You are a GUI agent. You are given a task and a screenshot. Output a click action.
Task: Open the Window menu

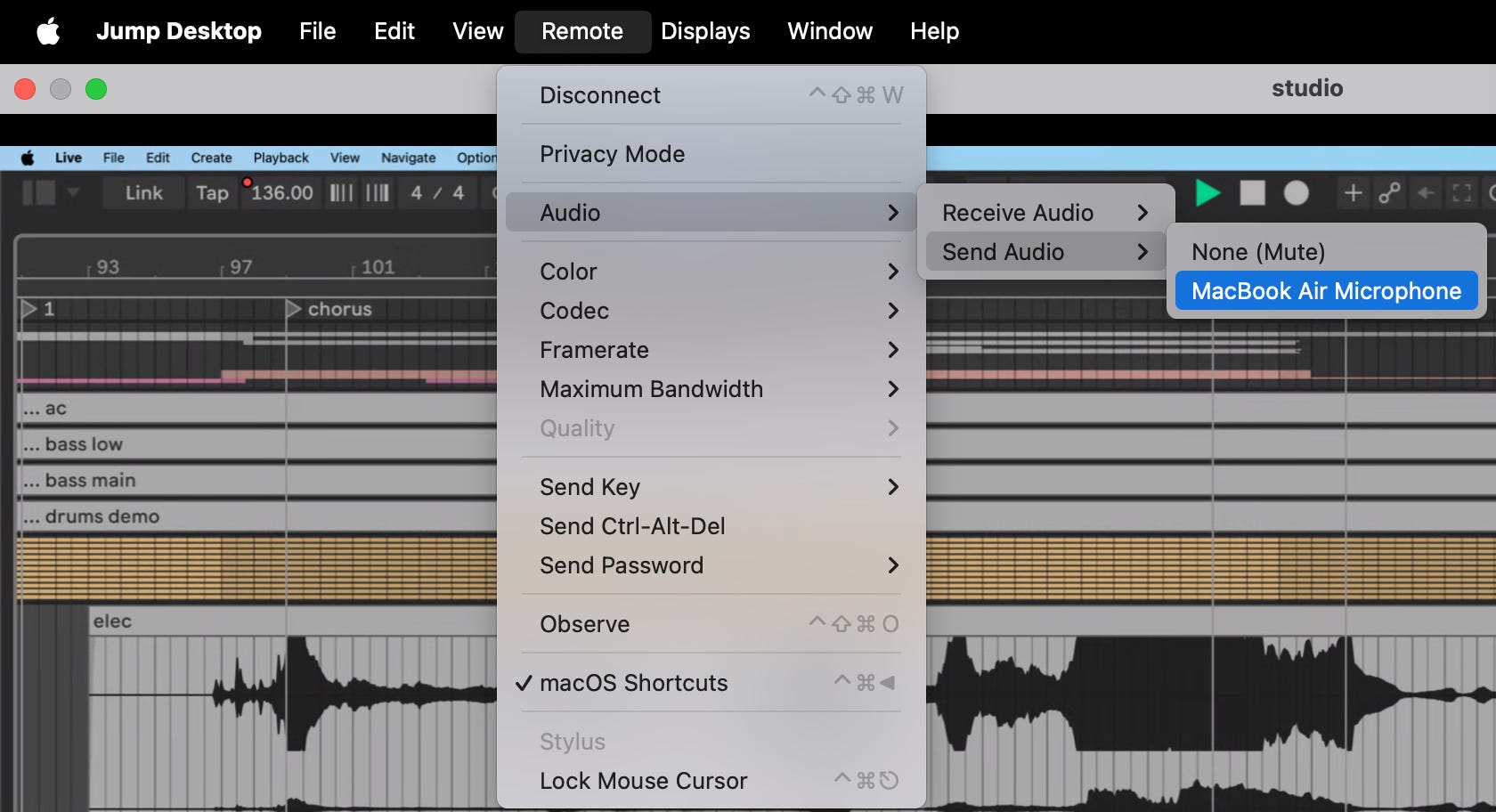(x=830, y=32)
